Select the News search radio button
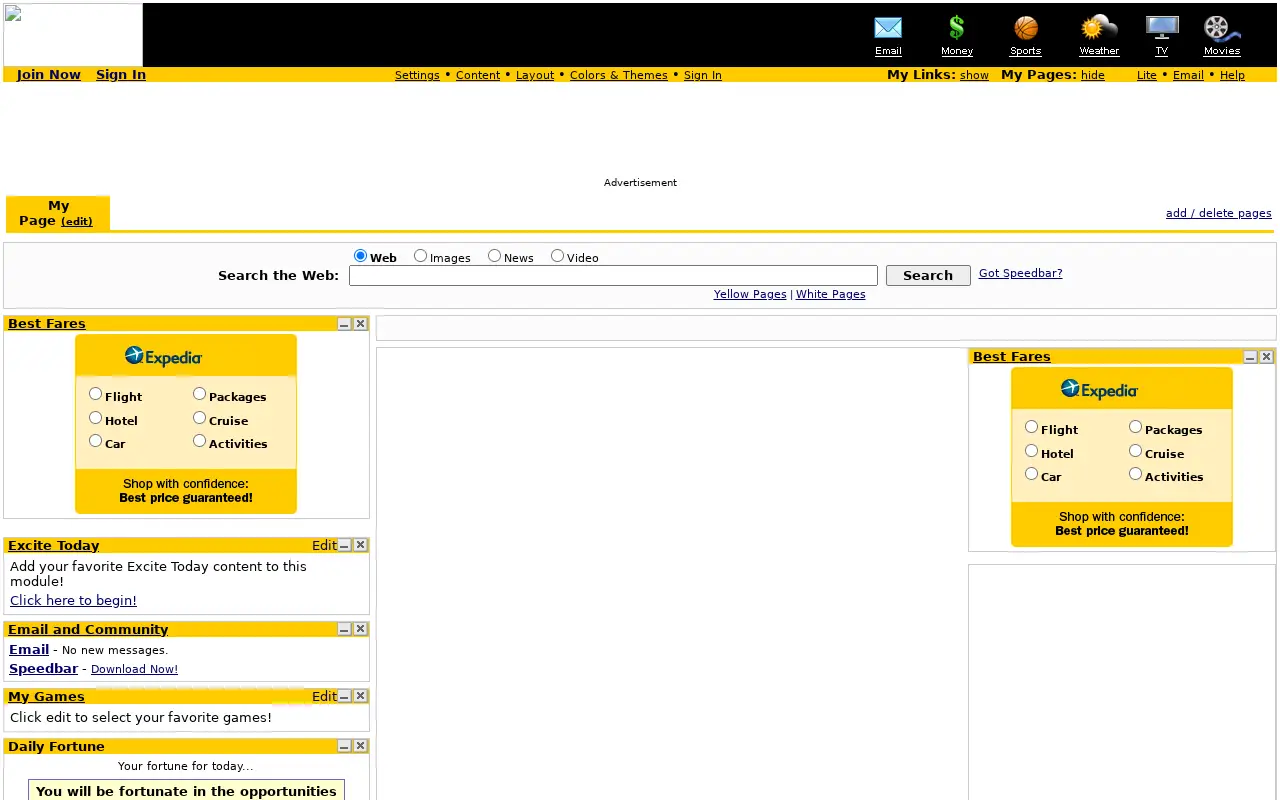1280x800 pixels. [x=495, y=256]
